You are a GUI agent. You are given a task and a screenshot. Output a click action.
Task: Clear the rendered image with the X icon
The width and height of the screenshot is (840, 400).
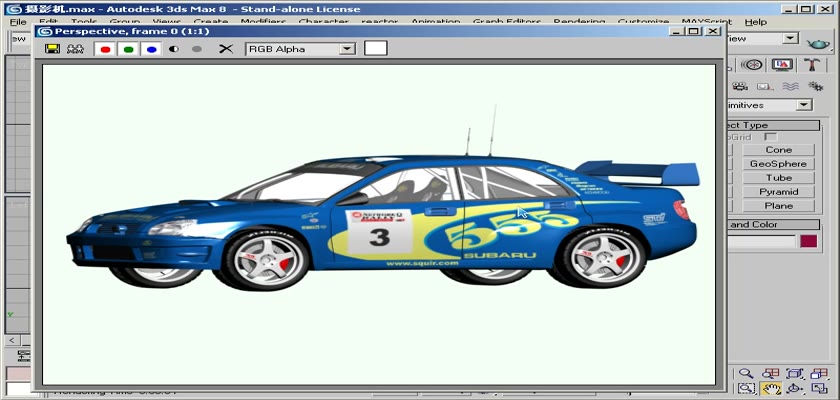(x=226, y=49)
